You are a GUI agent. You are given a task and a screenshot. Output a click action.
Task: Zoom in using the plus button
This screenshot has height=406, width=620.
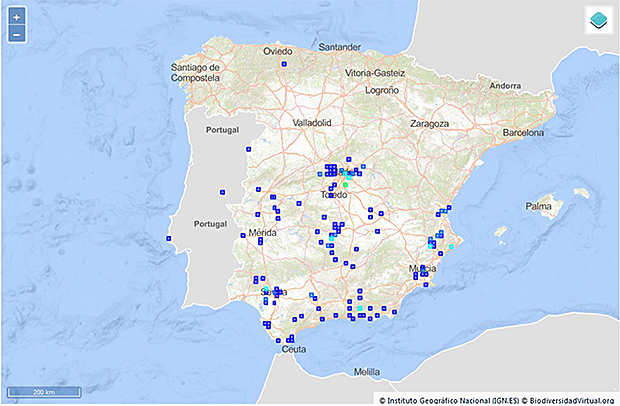pos(17,18)
